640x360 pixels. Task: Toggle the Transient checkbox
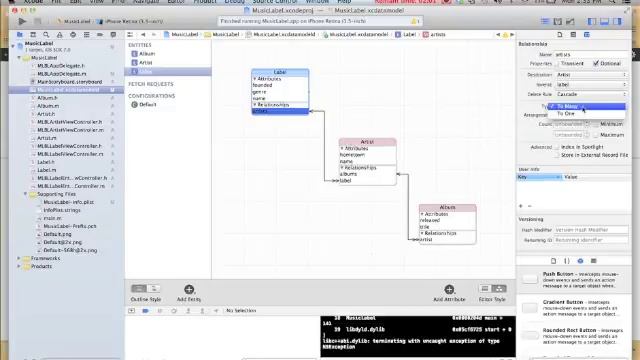557,64
